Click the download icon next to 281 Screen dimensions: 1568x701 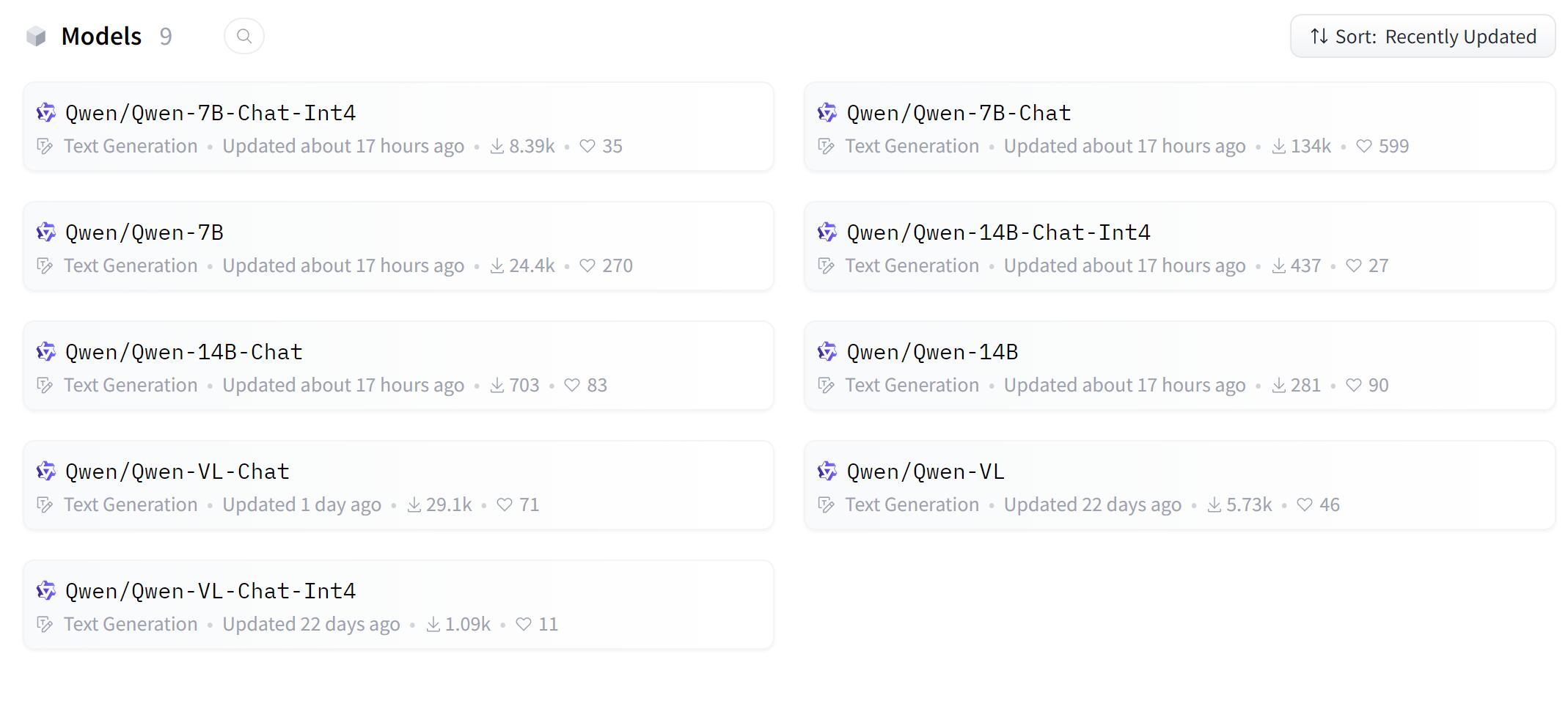click(1279, 386)
